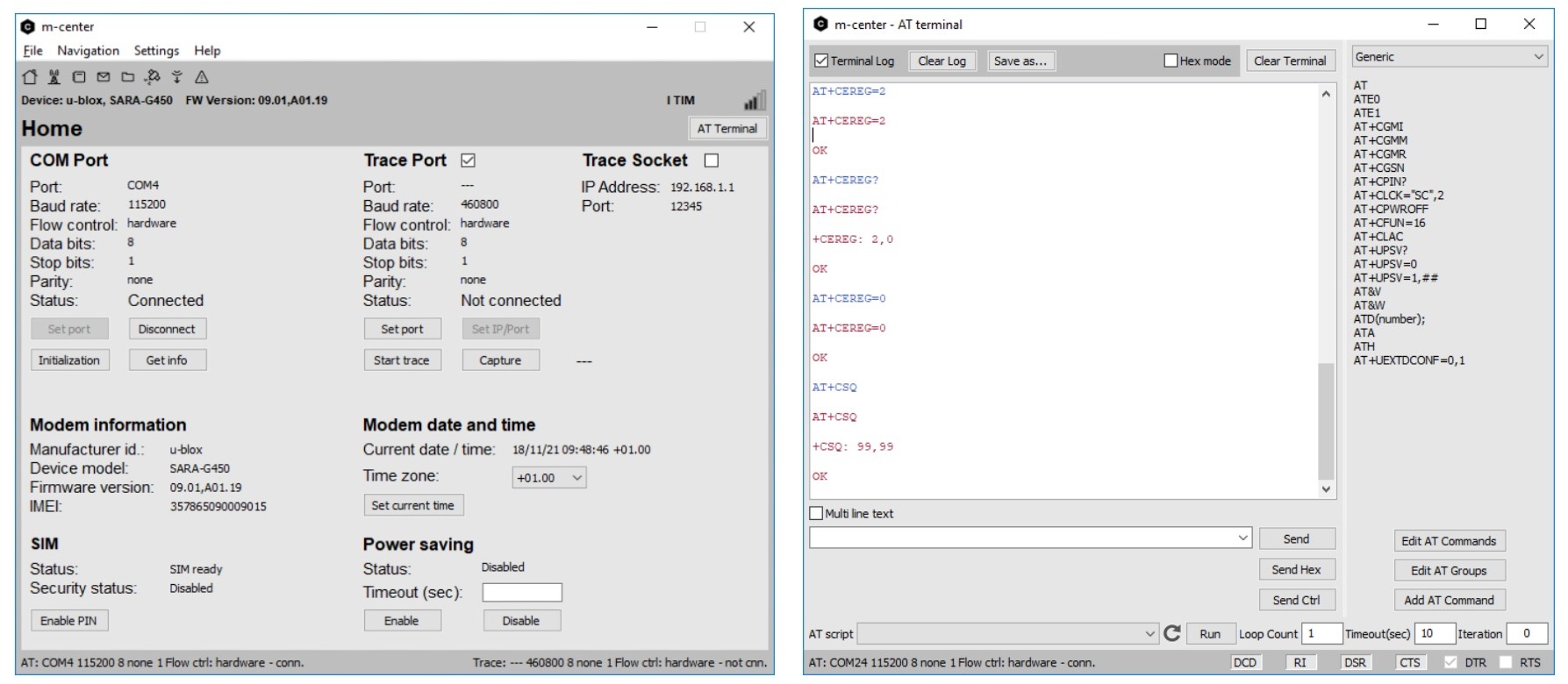Open the SMS envelope icon
The width and height of the screenshot is (1568, 684).
tap(104, 77)
